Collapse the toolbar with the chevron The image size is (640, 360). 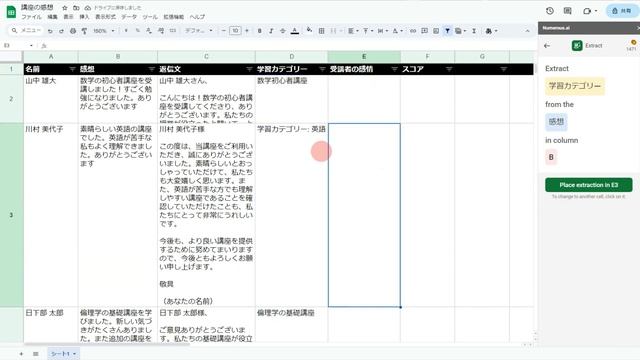527,31
